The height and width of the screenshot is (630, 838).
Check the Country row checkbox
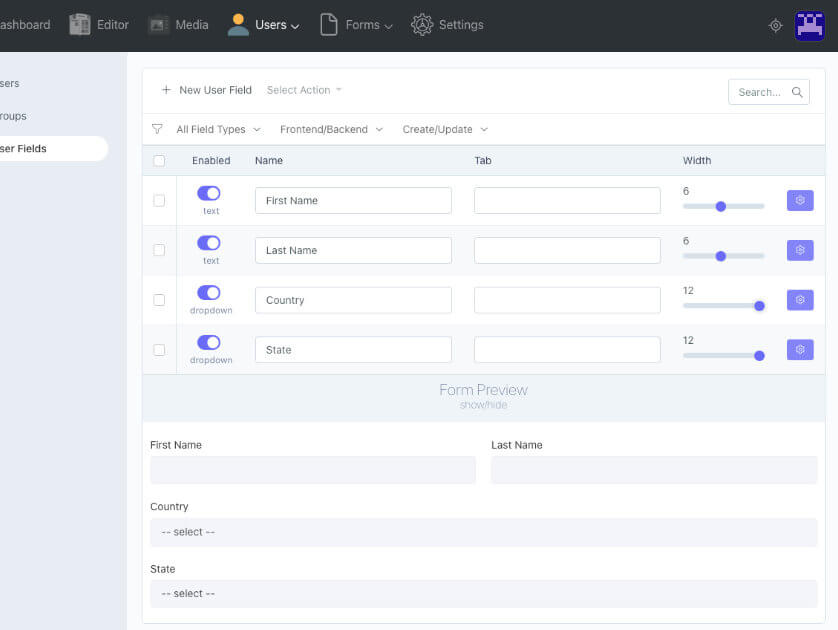tap(159, 300)
